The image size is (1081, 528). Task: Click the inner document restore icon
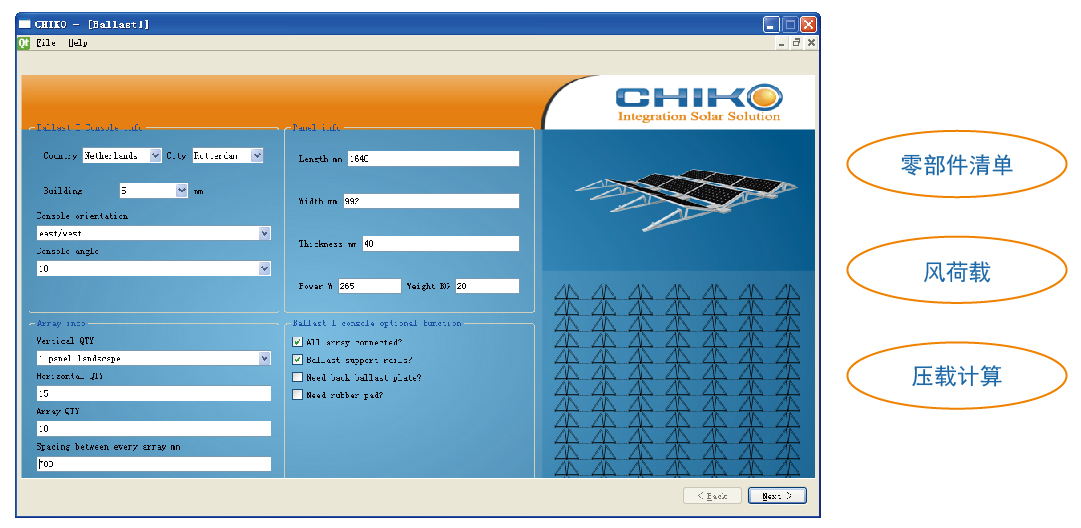tap(797, 43)
